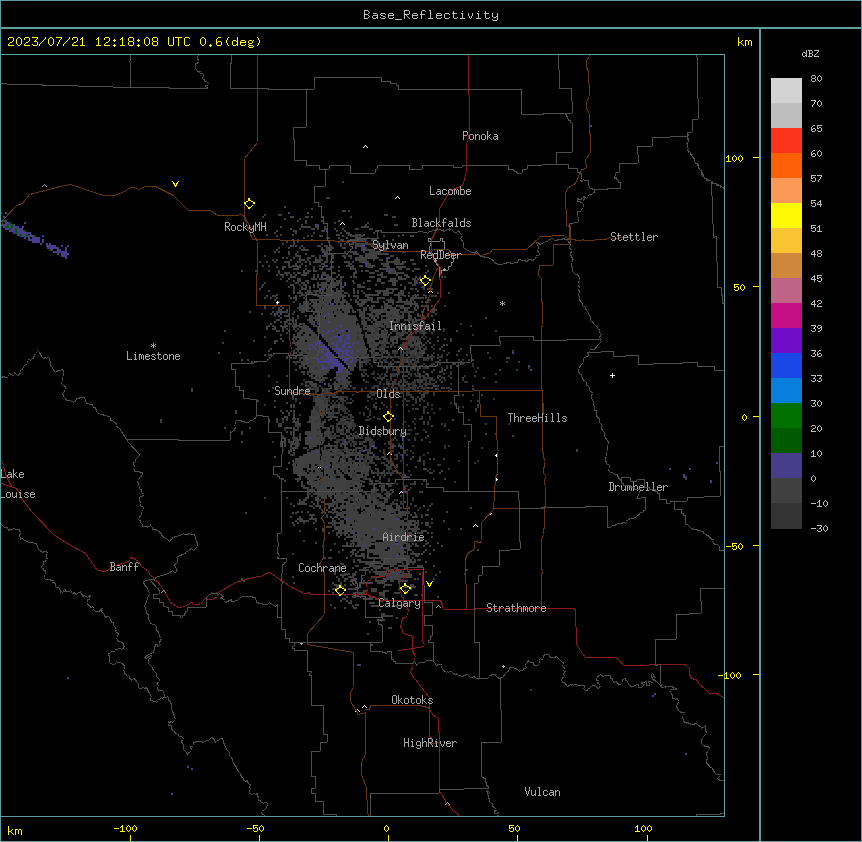This screenshot has height=842, width=862.
Task: Click the Airdrie city label
Action: point(403,537)
